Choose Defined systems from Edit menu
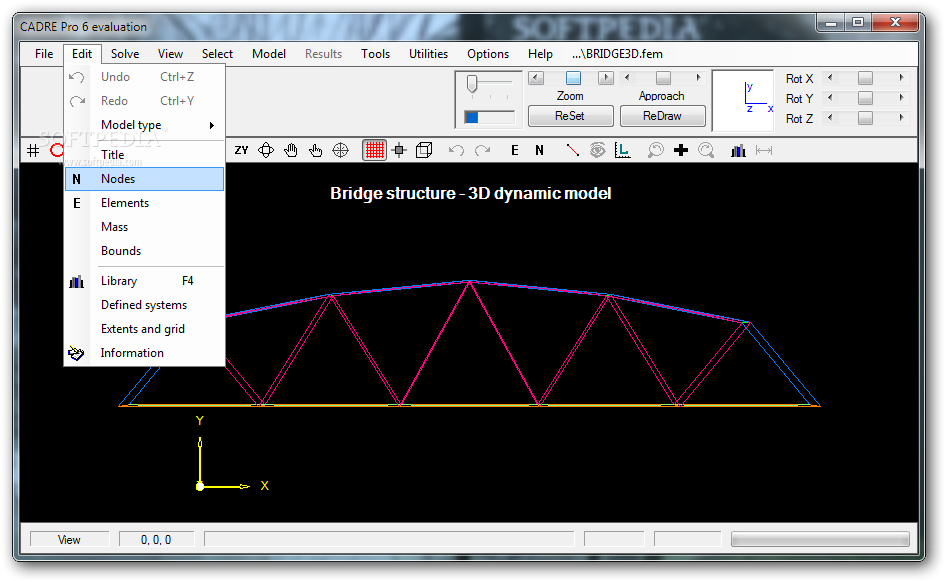This screenshot has height=582, width=946. [144, 305]
